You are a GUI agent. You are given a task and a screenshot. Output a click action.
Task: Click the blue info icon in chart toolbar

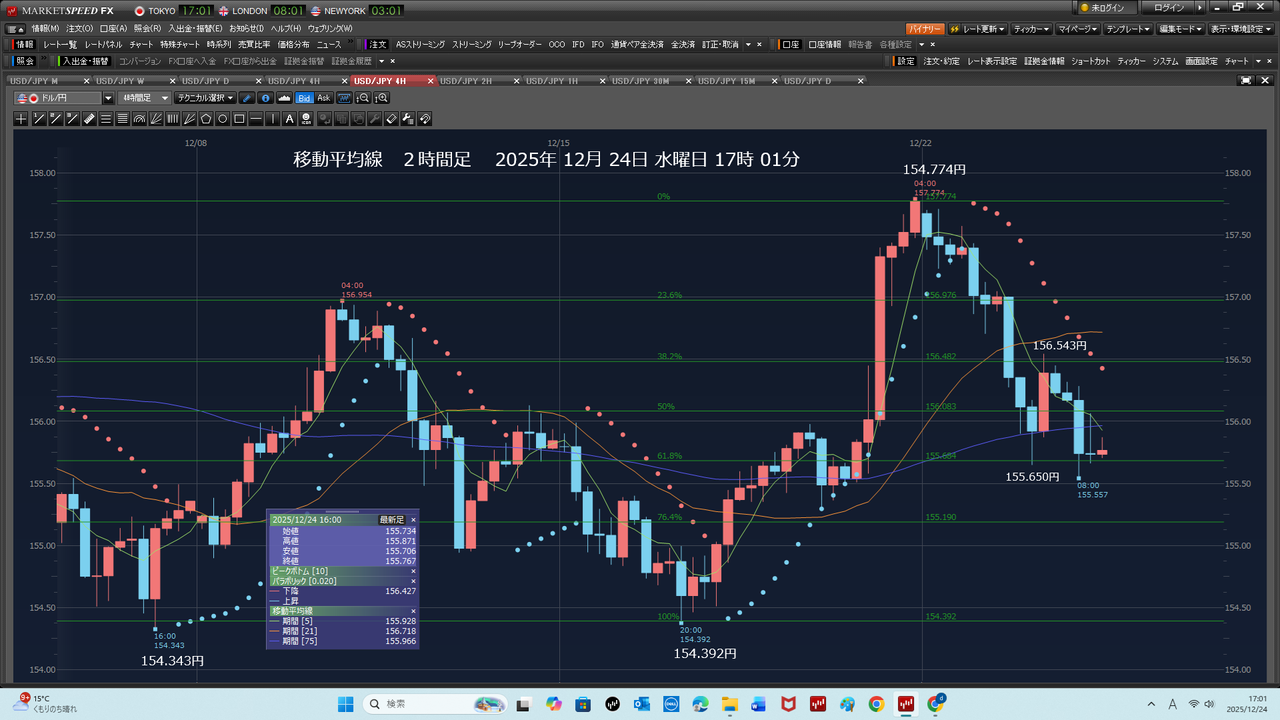click(x=265, y=98)
